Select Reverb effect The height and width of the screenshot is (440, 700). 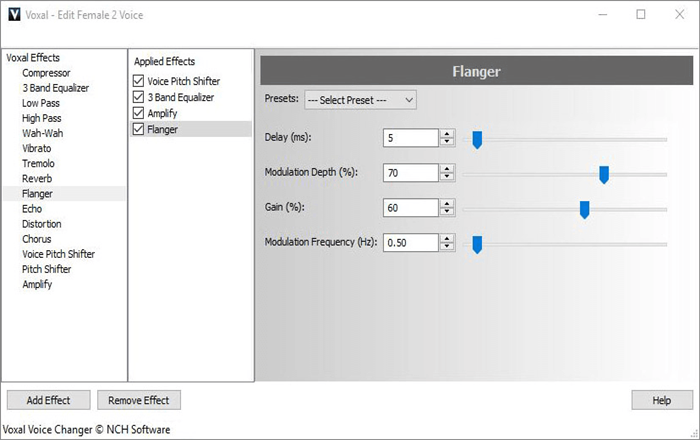coord(37,178)
